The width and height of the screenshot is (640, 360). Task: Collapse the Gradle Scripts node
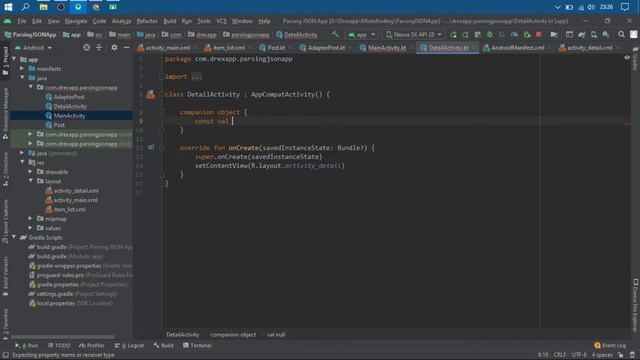(x=14, y=237)
